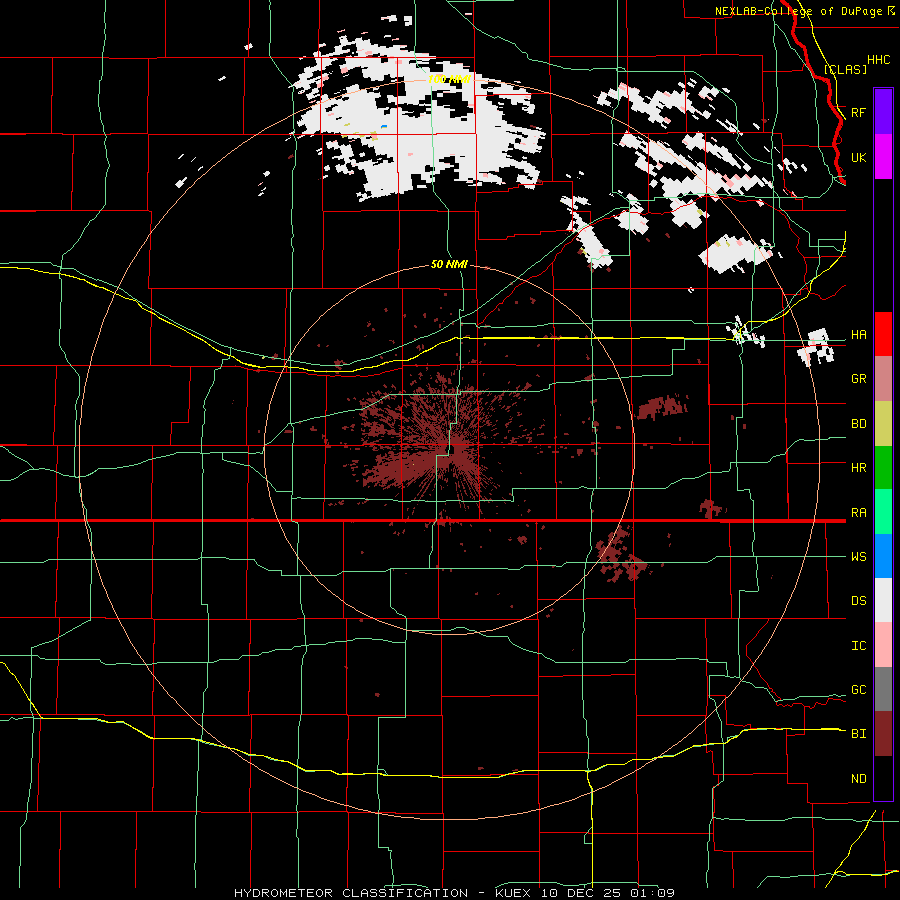Select the light pink IC legend swatch
Image resolution: width=900 pixels, height=900 pixels.
883,645
